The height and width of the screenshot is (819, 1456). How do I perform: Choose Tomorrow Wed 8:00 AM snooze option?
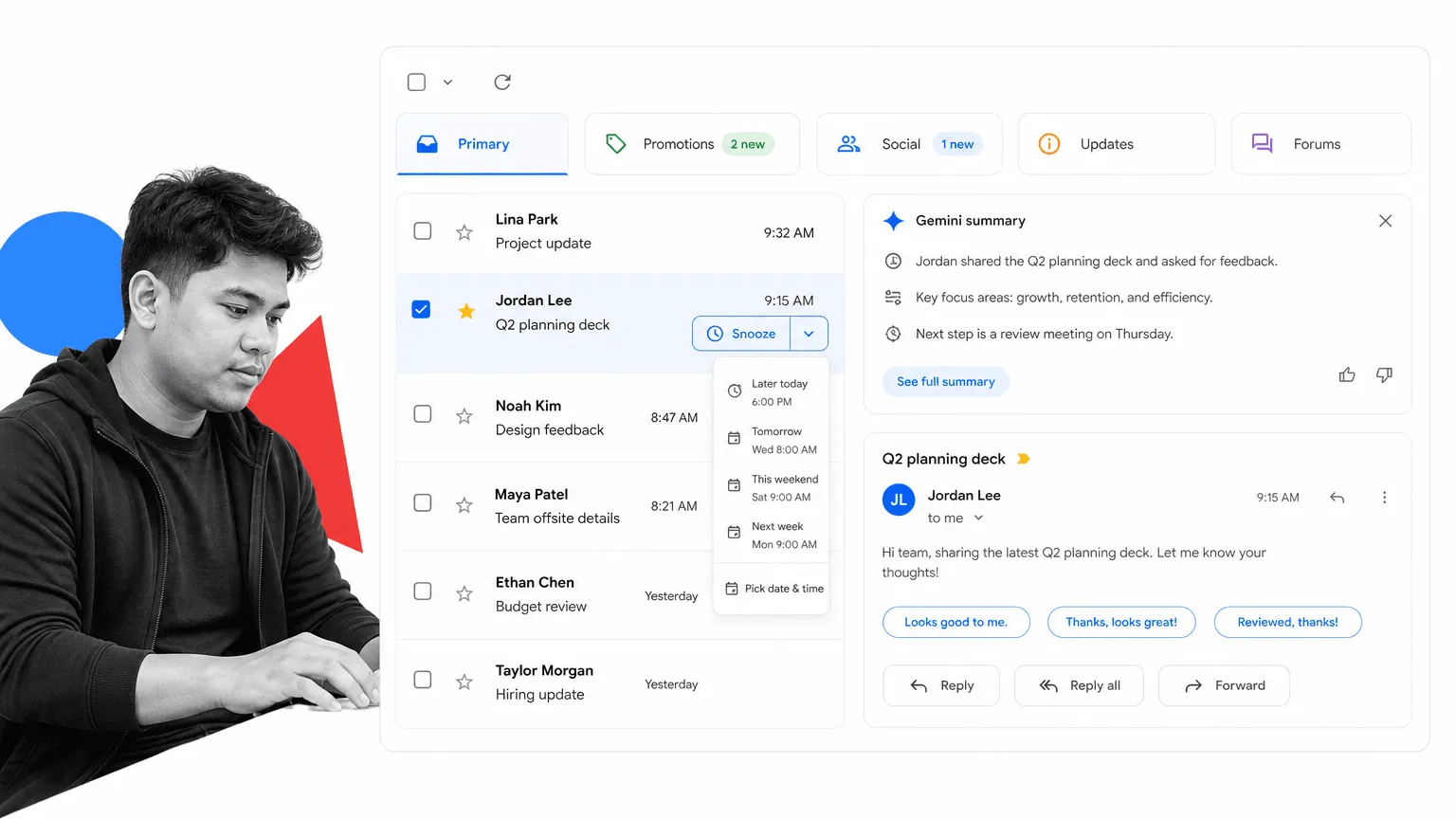tap(771, 440)
